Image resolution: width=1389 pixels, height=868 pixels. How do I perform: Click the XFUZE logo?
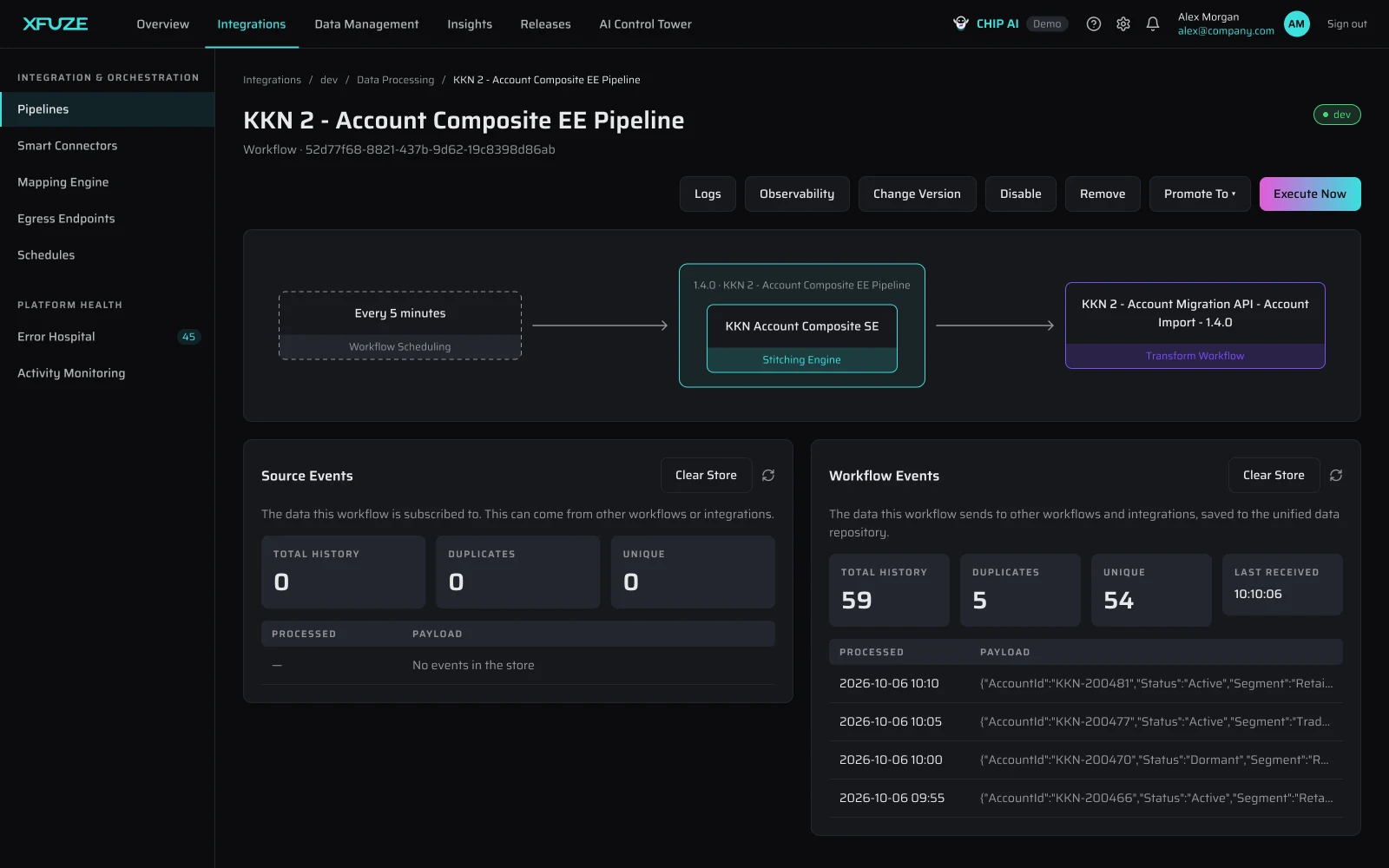click(55, 23)
